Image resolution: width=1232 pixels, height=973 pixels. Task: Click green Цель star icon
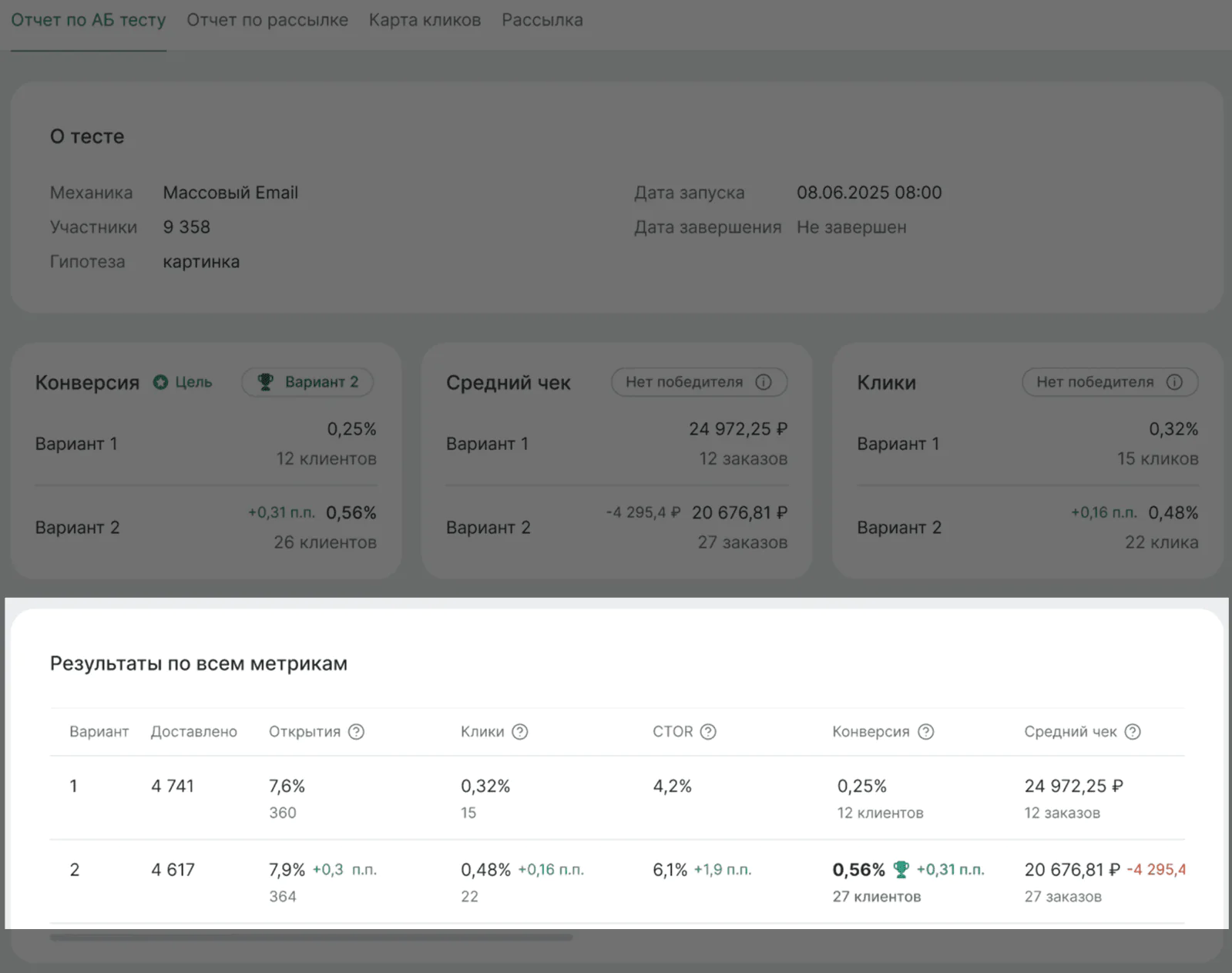(160, 382)
